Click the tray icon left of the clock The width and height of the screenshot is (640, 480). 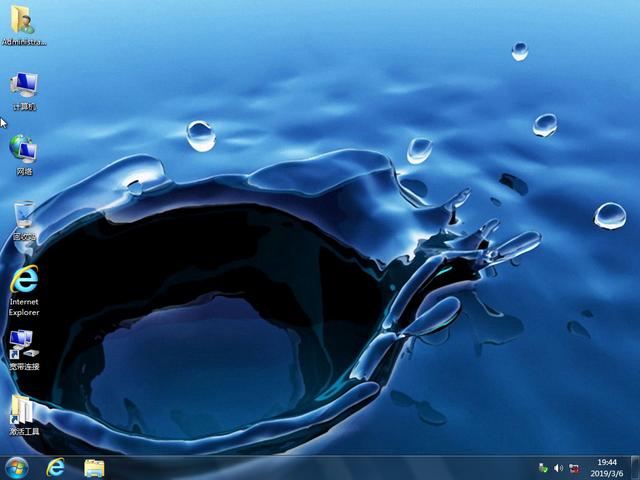pyautogui.click(x=574, y=468)
